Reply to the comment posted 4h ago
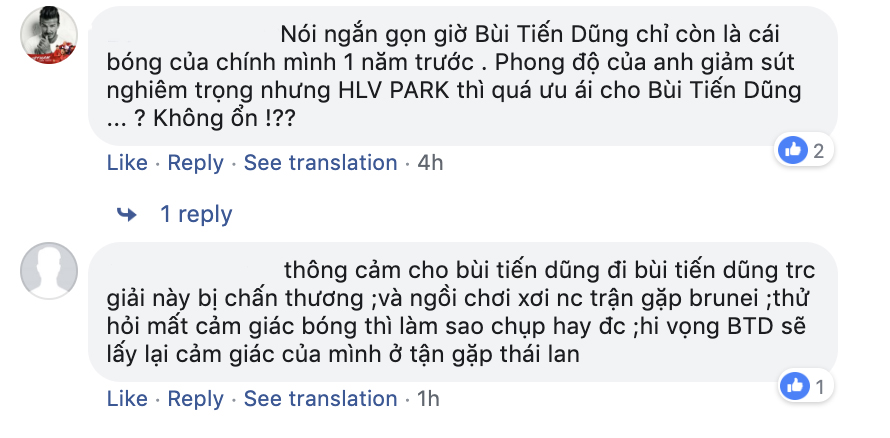The width and height of the screenshot is (890, 438). point(195,162)
